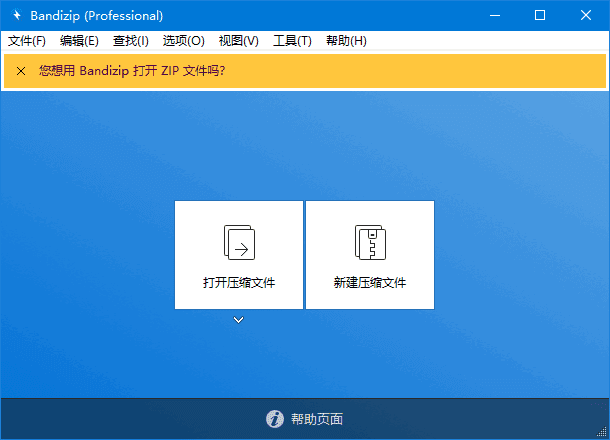Click the zipper new archive icon
This screenshot has height=440, width=610.
point(370,242)
